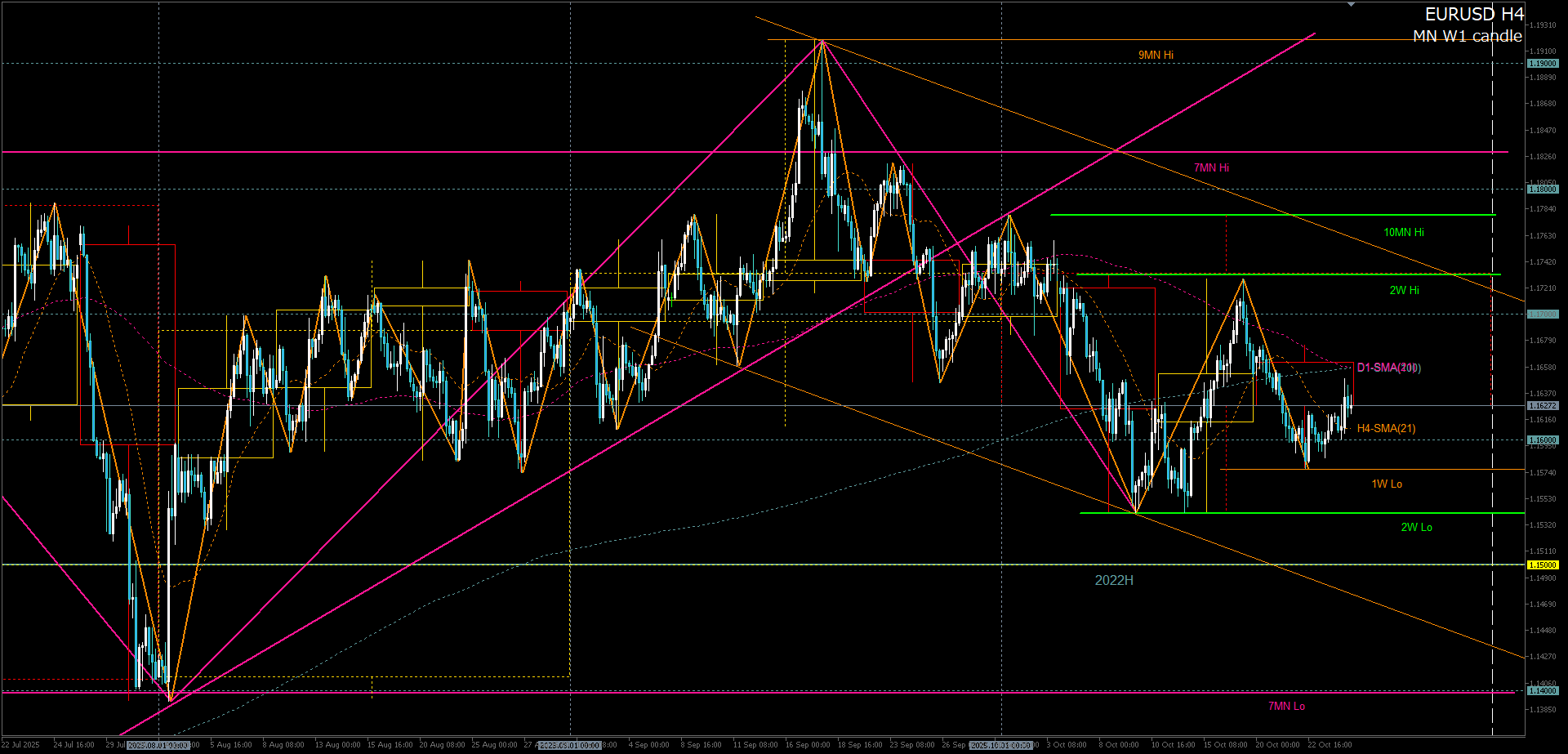Click the 2025.08.01 date marker on time axis
The image size is (1568, 754).
(158, 745)
